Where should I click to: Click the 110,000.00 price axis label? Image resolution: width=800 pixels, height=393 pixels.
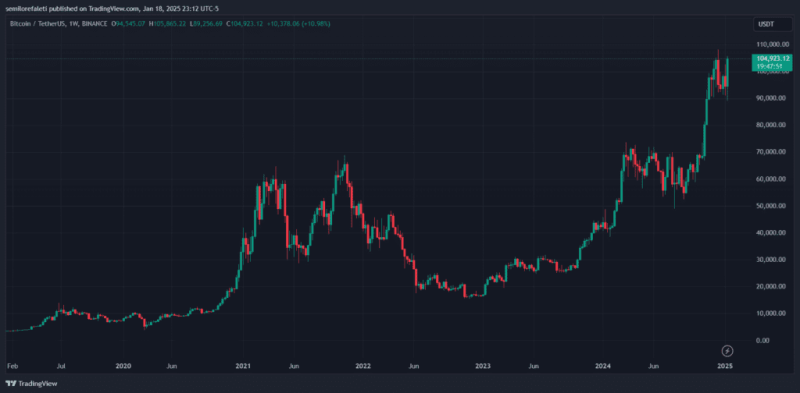[x=772, y=44]
